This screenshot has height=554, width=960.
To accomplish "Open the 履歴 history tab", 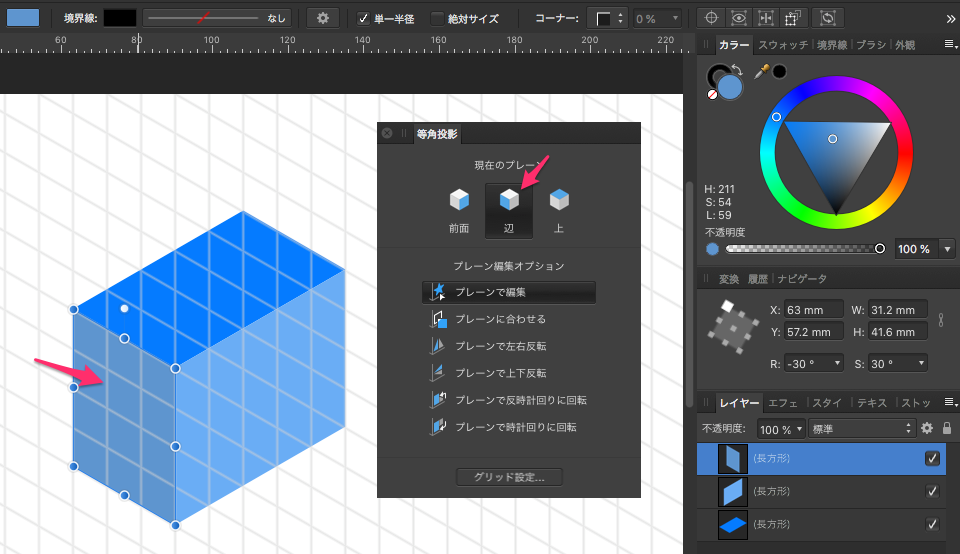I will 757,278.
